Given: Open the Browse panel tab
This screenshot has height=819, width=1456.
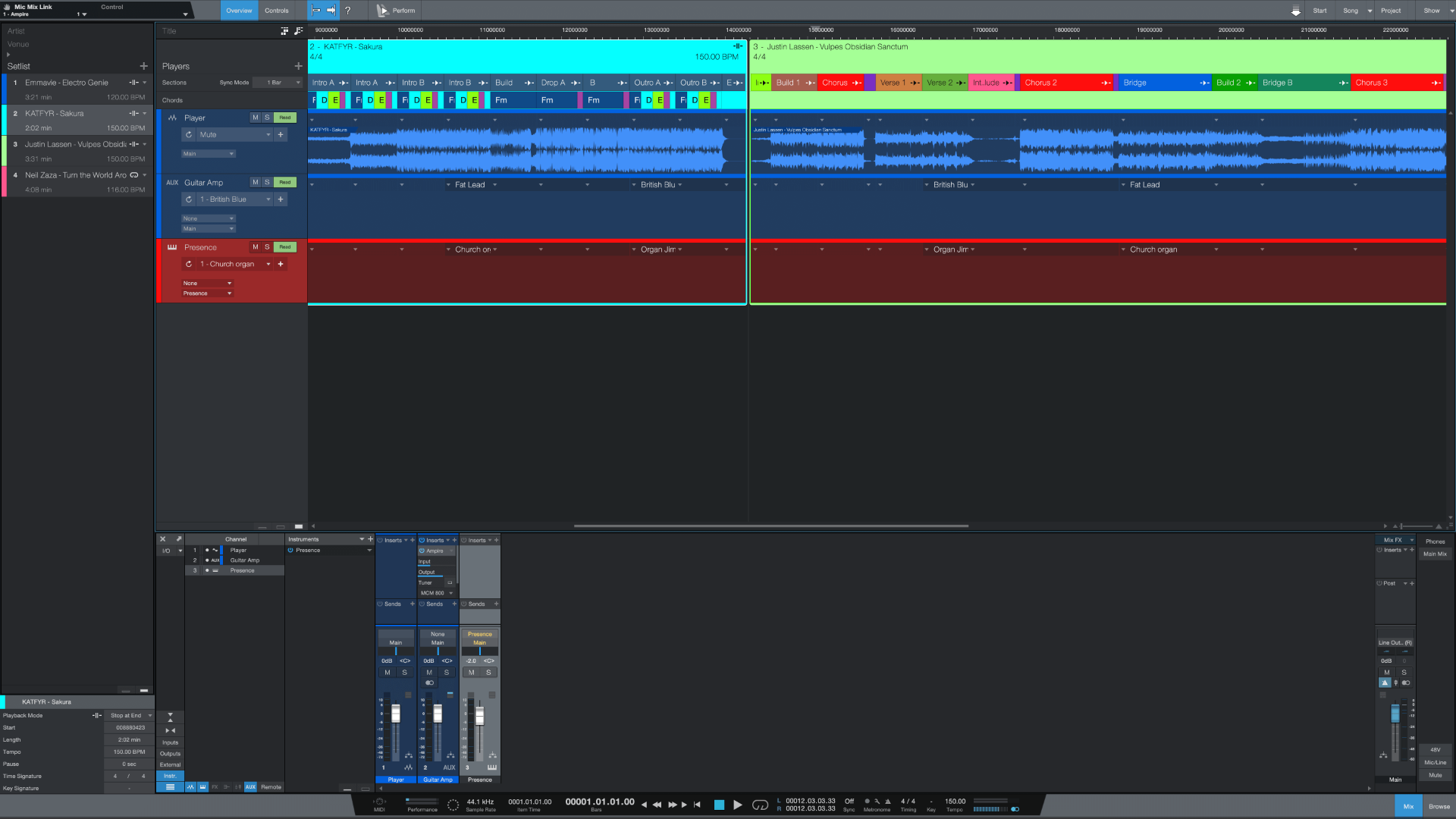Looking at the screenshot, I should point(1439,806).
